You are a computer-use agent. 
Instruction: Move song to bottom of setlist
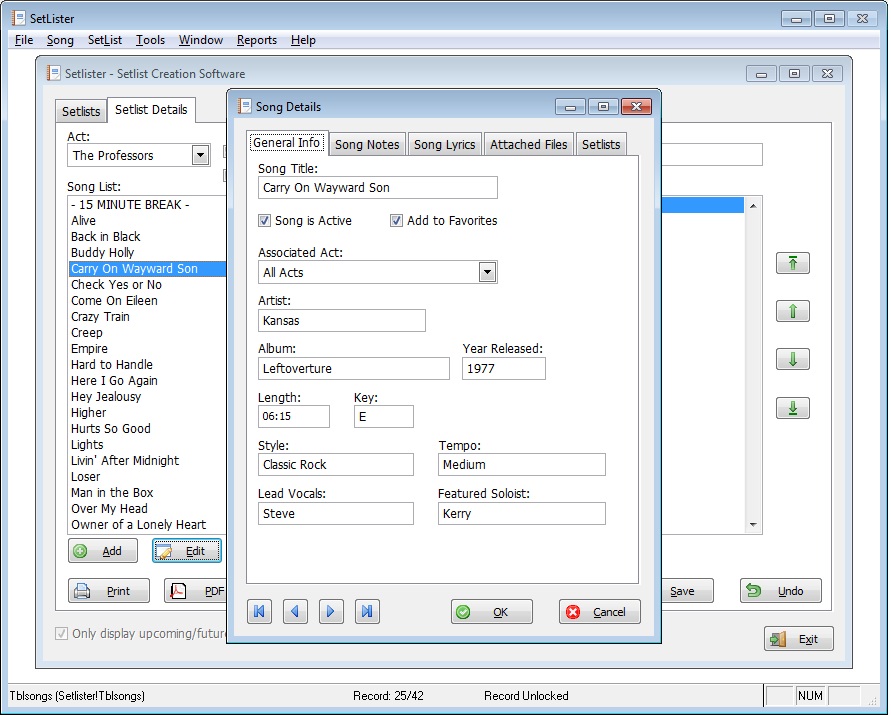coord(793,408)
